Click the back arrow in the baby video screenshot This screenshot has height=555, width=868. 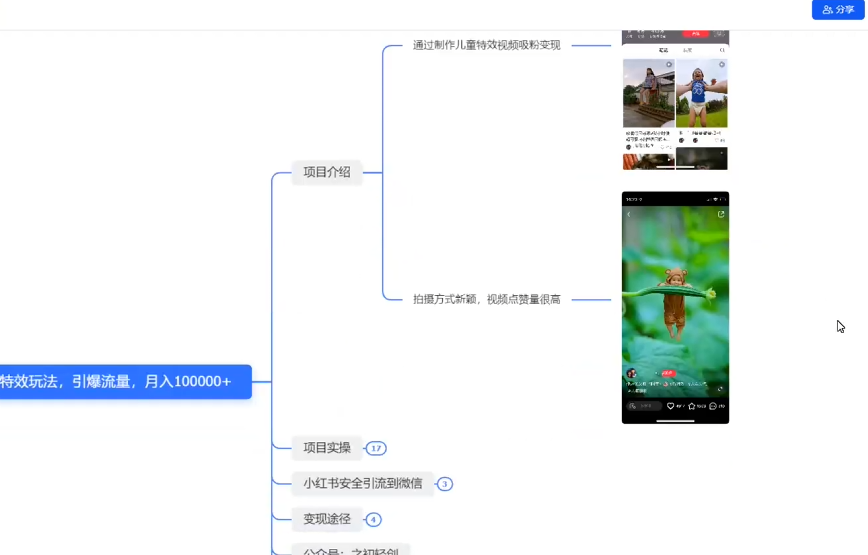tap(629, 214)
